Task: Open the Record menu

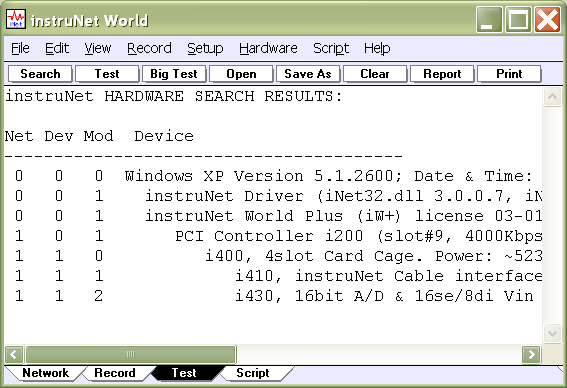Action: (x=149, y=48)
